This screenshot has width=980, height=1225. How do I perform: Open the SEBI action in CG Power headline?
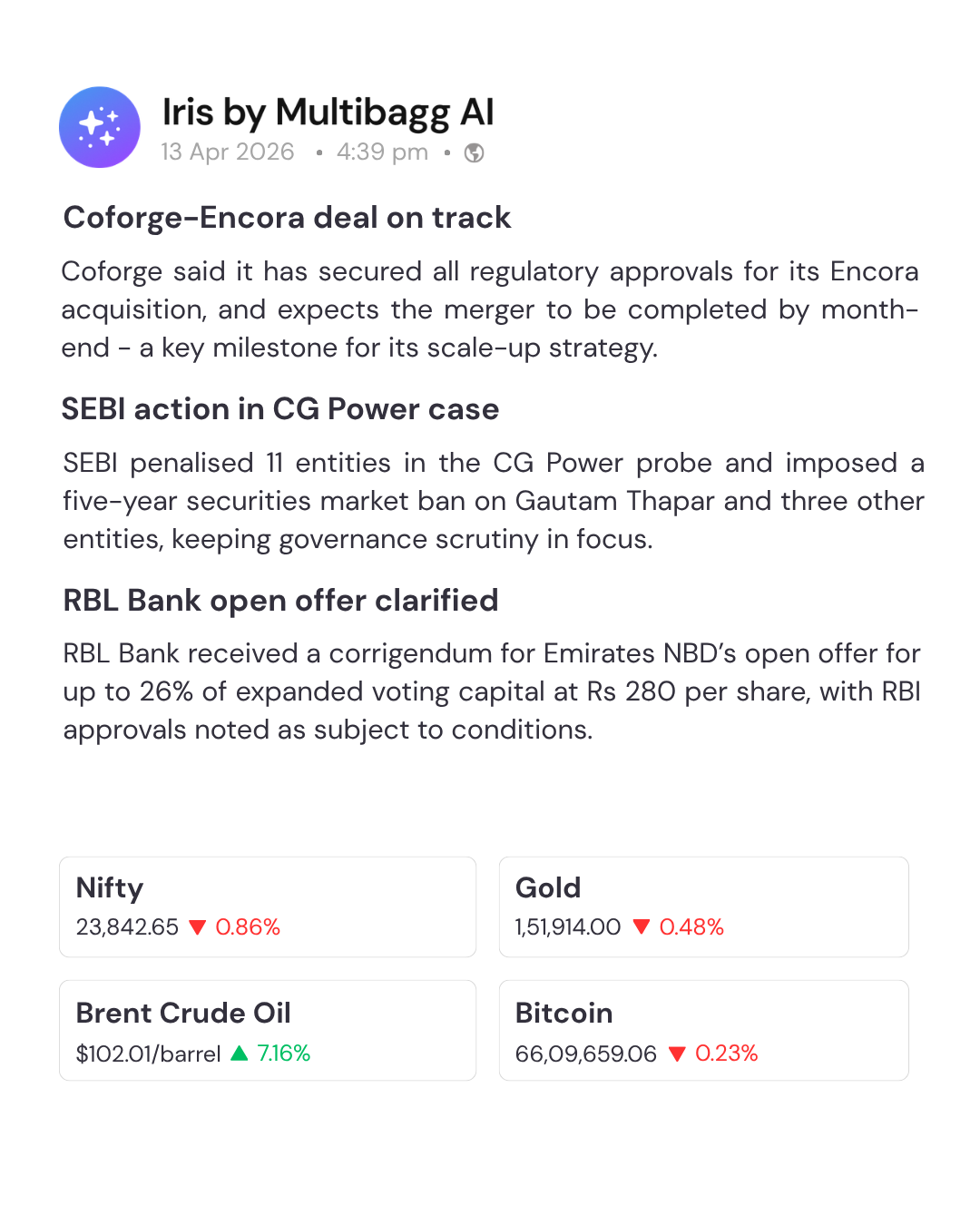(280, 409)
